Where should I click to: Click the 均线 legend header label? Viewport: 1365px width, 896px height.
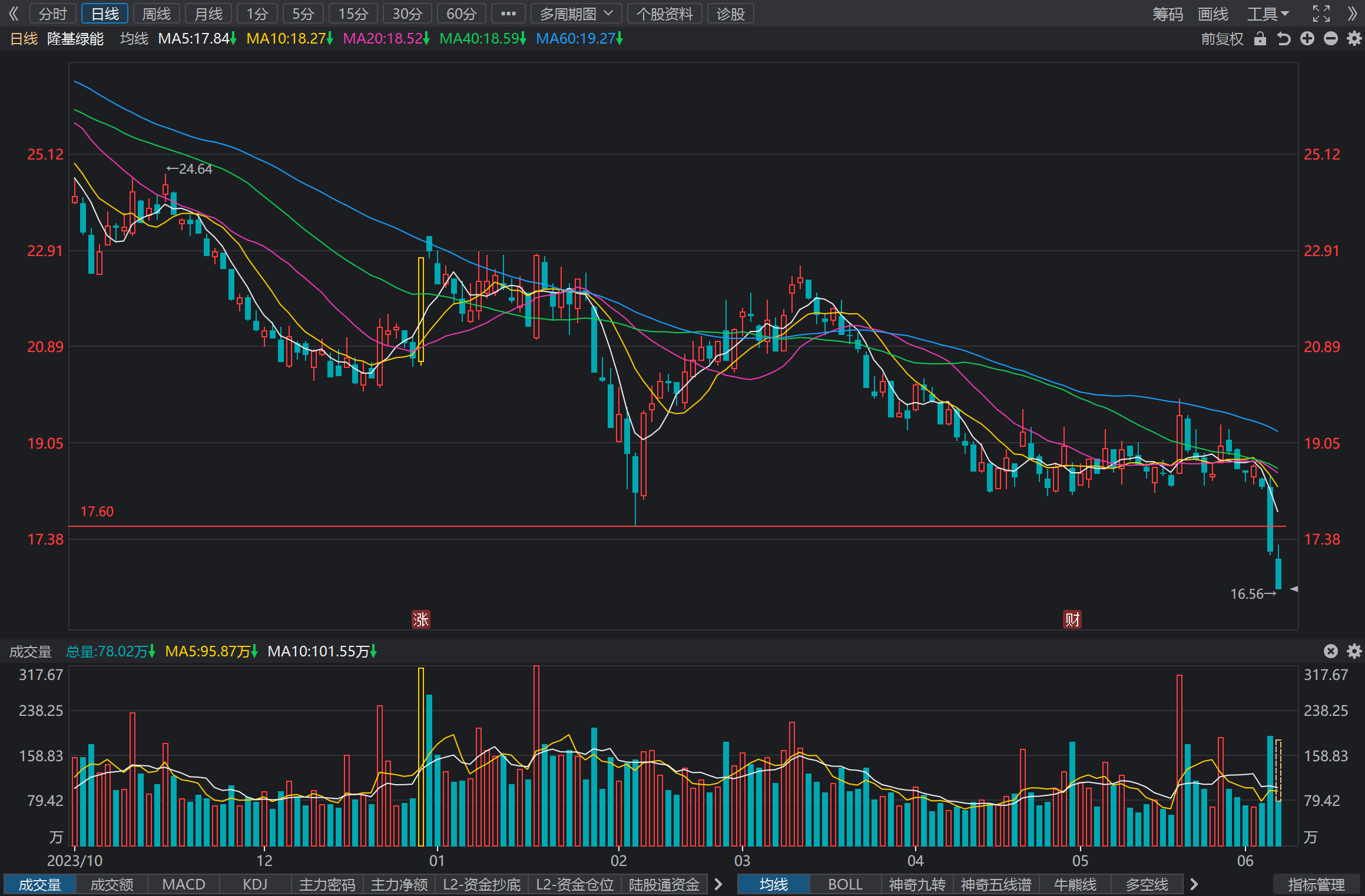(134, 39)
